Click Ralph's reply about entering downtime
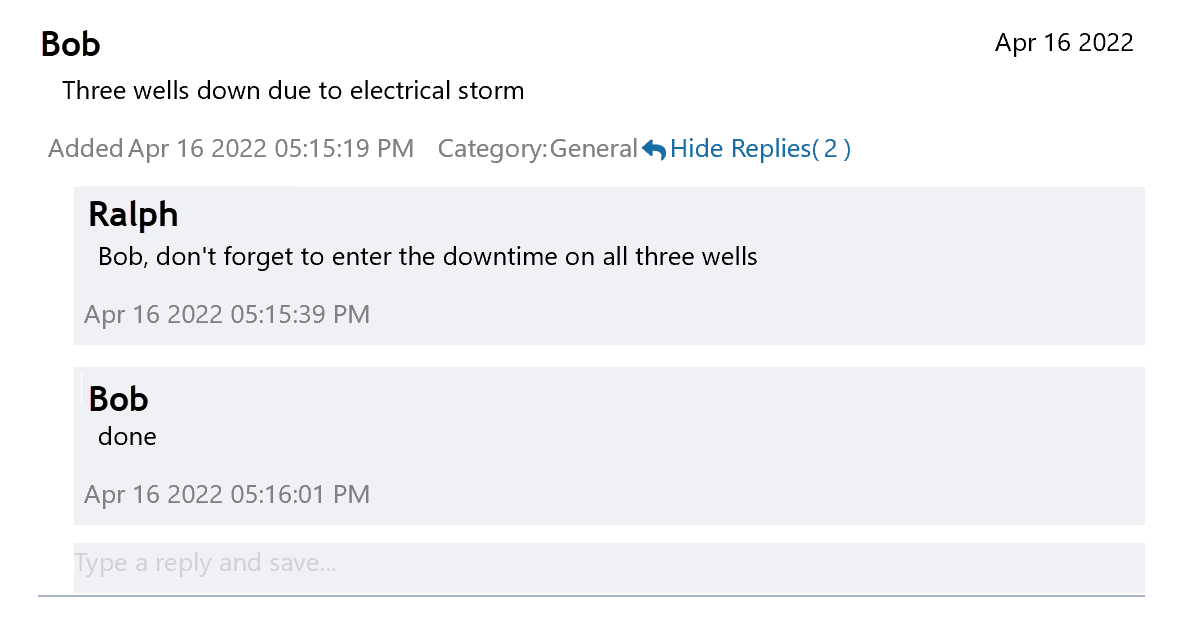This screenshot has width=1181, height=628. (427, 257)
